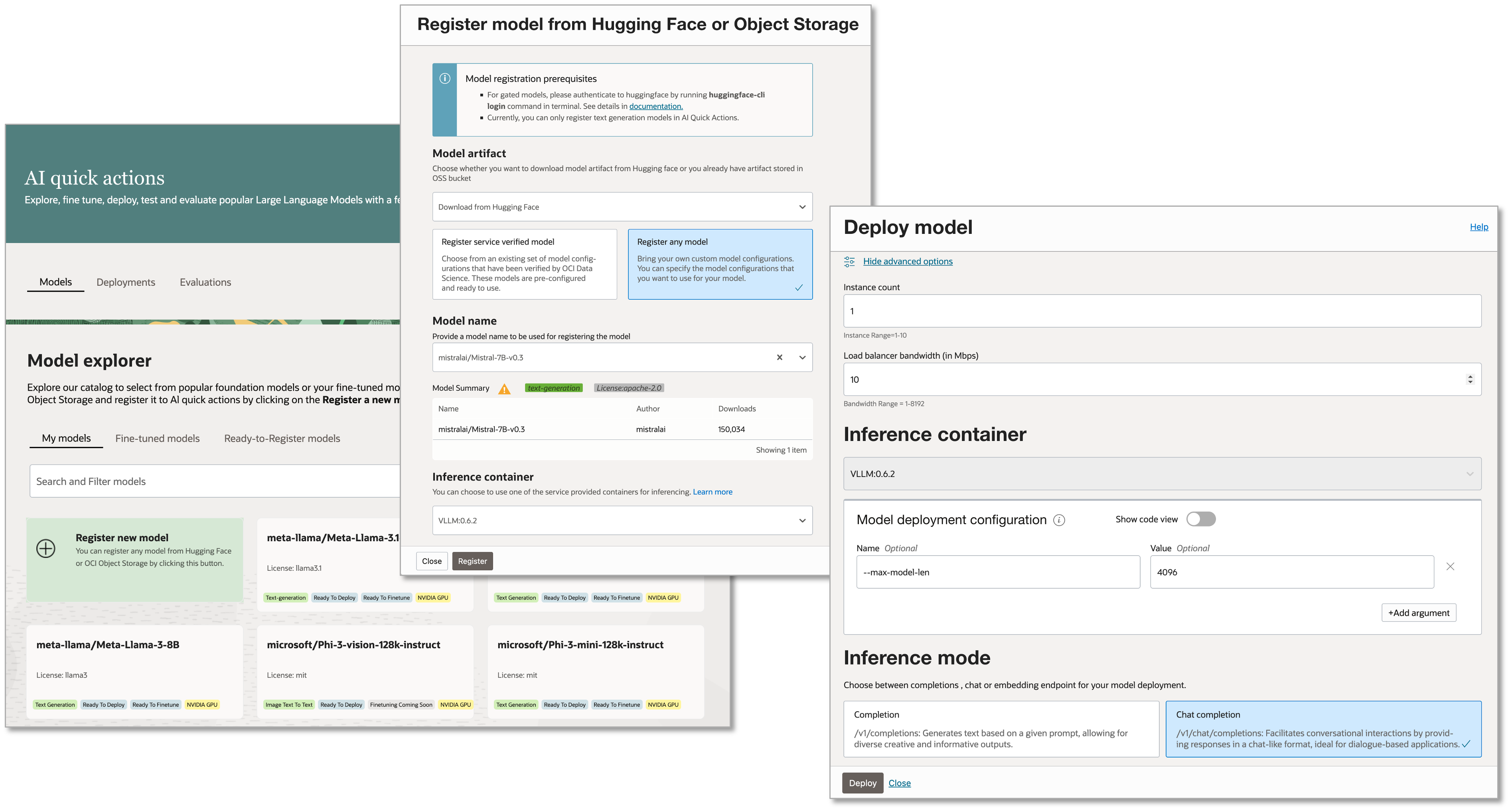Click the Register button
Image resolution: width=1512 pixels, height=811 pixels.
[x=472, y=561]
